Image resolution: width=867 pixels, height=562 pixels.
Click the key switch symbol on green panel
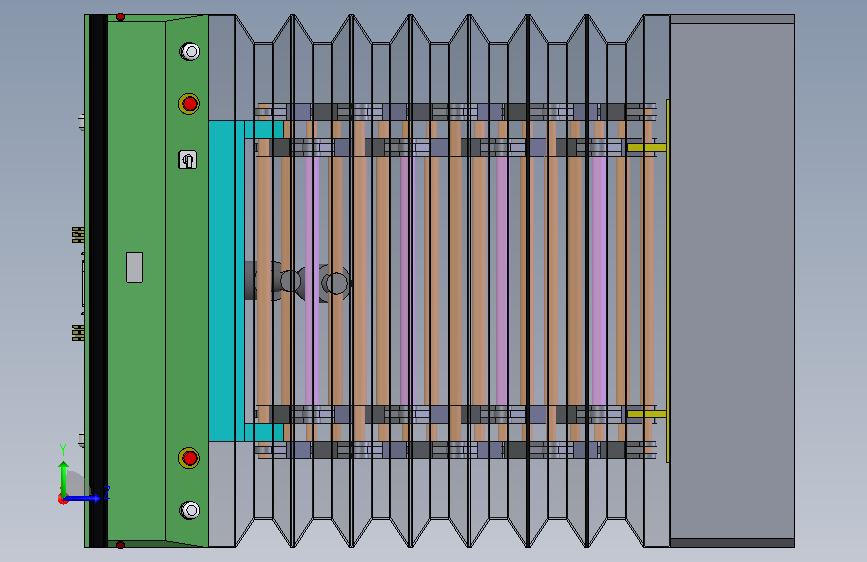(188, 160)
